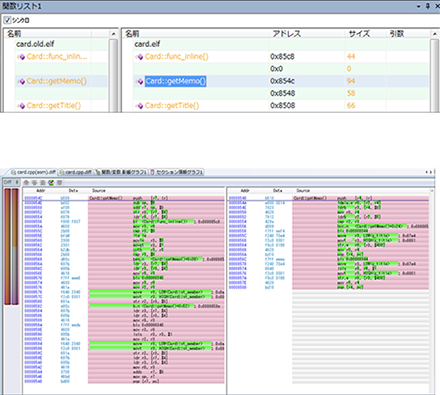Toggle the シンクロ sync checkbox
Image resolution: width=440 pixels, height=395 pixels.
click(x=7, y=20)
